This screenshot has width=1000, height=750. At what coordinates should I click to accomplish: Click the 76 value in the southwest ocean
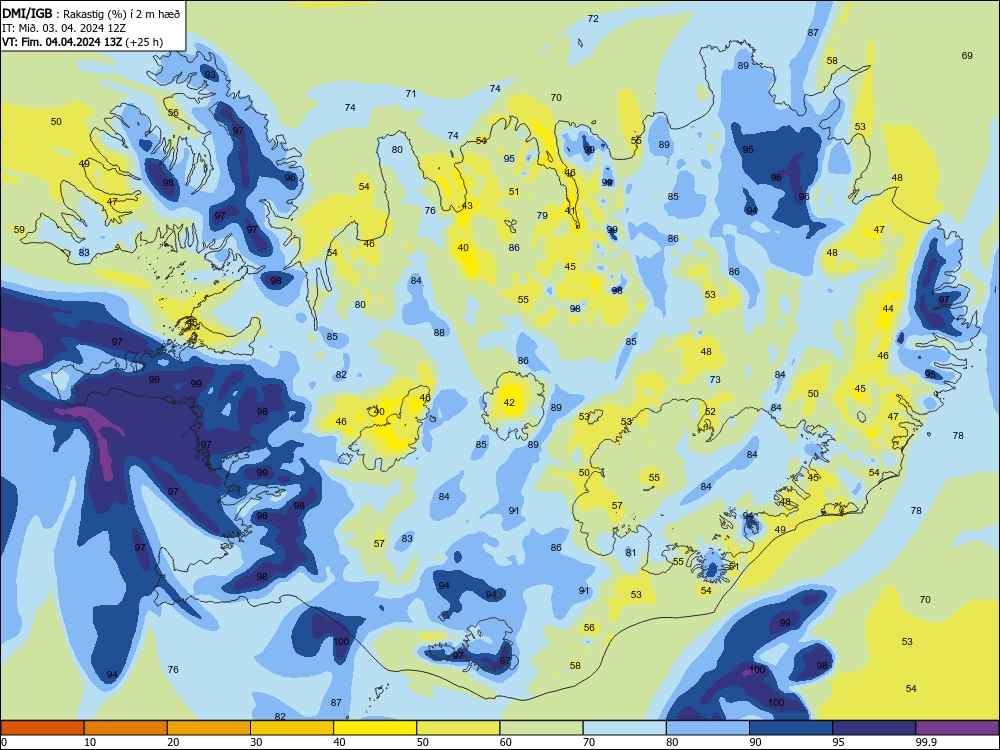(173, 670)
